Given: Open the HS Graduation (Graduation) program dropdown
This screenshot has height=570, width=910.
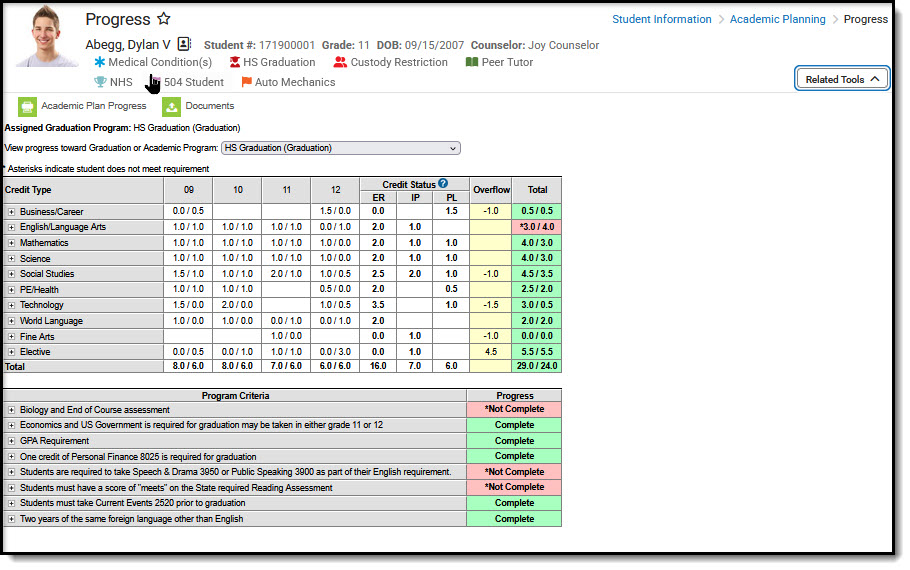Looking at the screenshot, I should tap(341, 148).
